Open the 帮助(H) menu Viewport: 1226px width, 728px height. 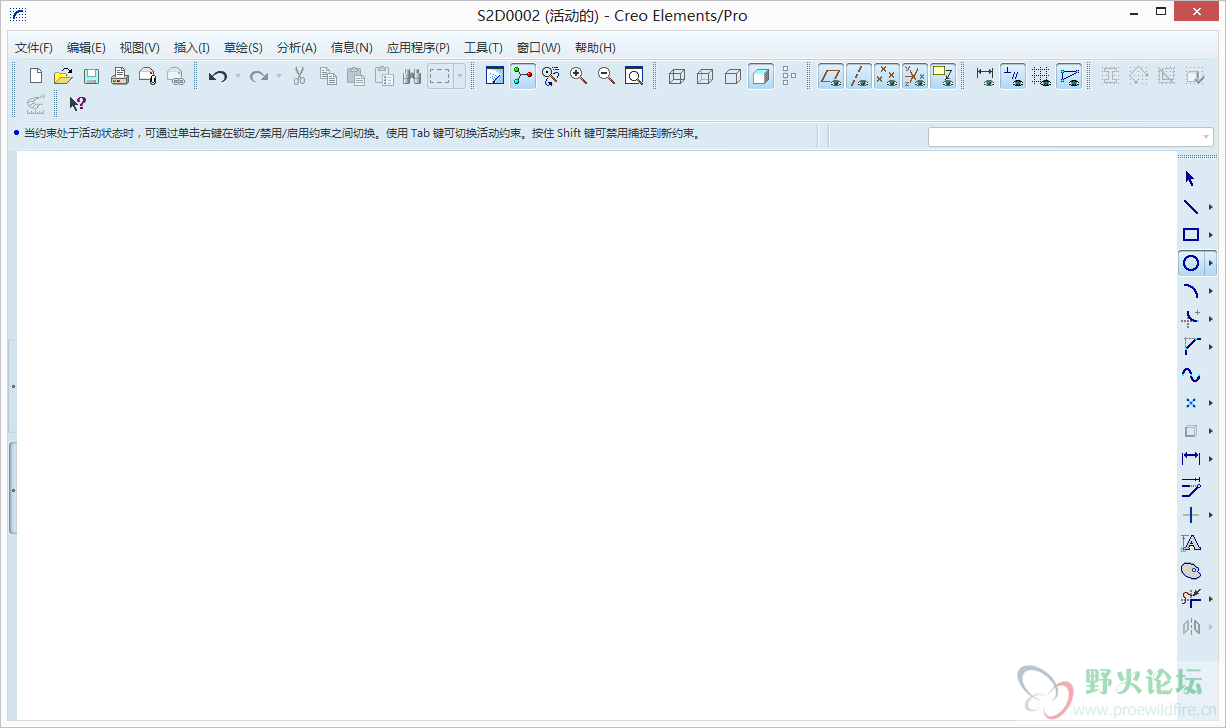[595, 47]
